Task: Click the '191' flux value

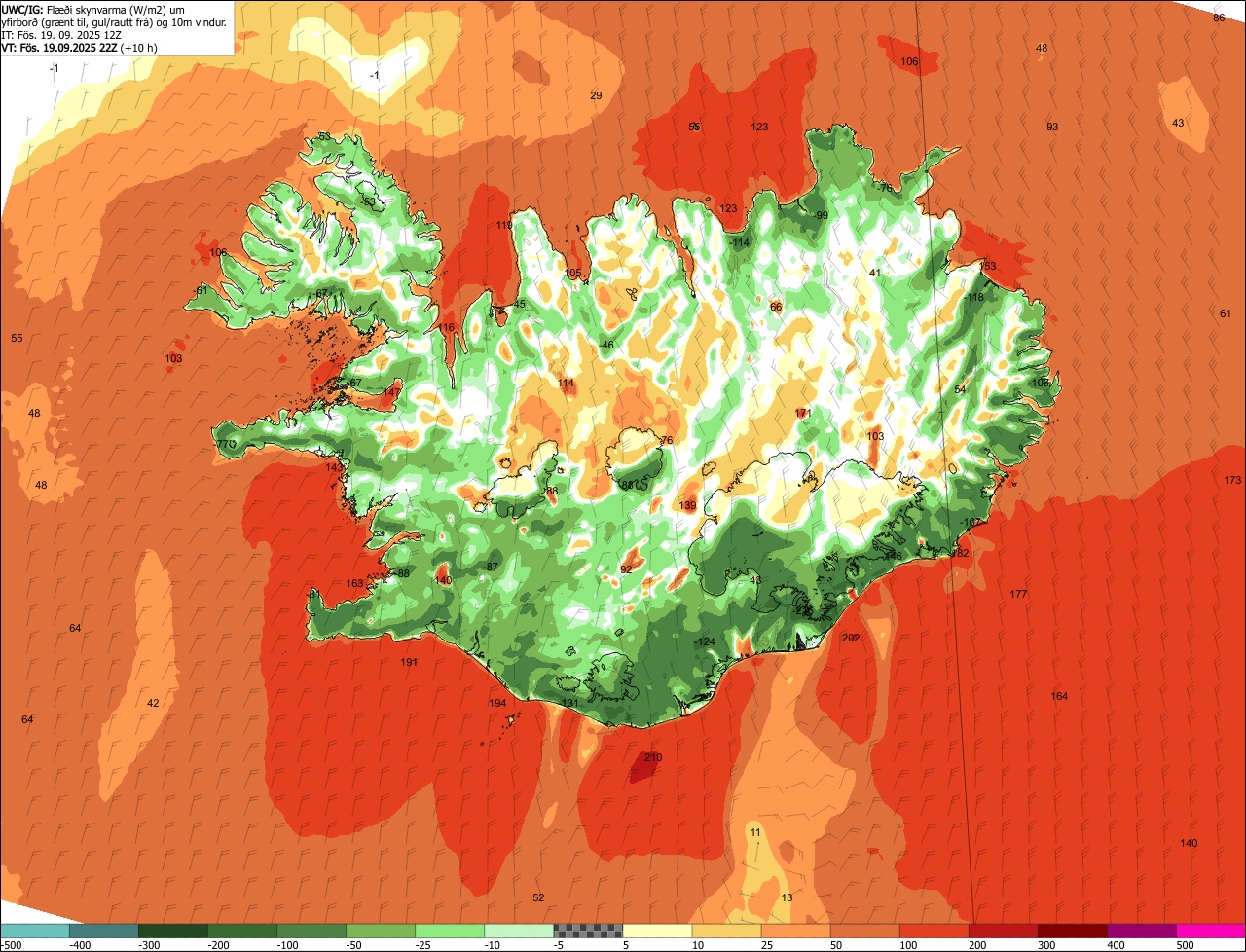Action: tap(409, 662)
